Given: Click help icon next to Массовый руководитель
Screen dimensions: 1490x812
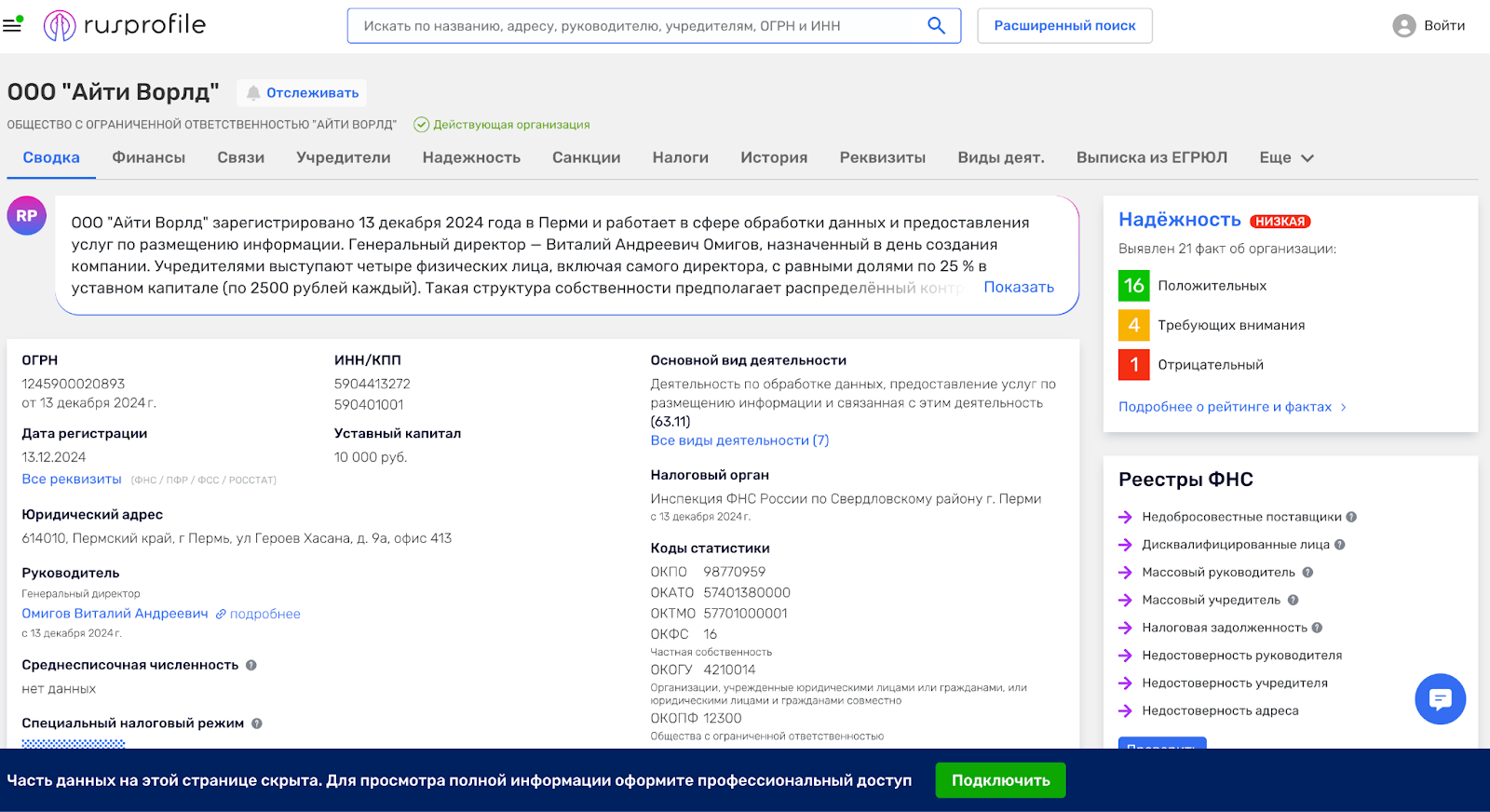Looking at the screenshot, I should click(1307, 573).
